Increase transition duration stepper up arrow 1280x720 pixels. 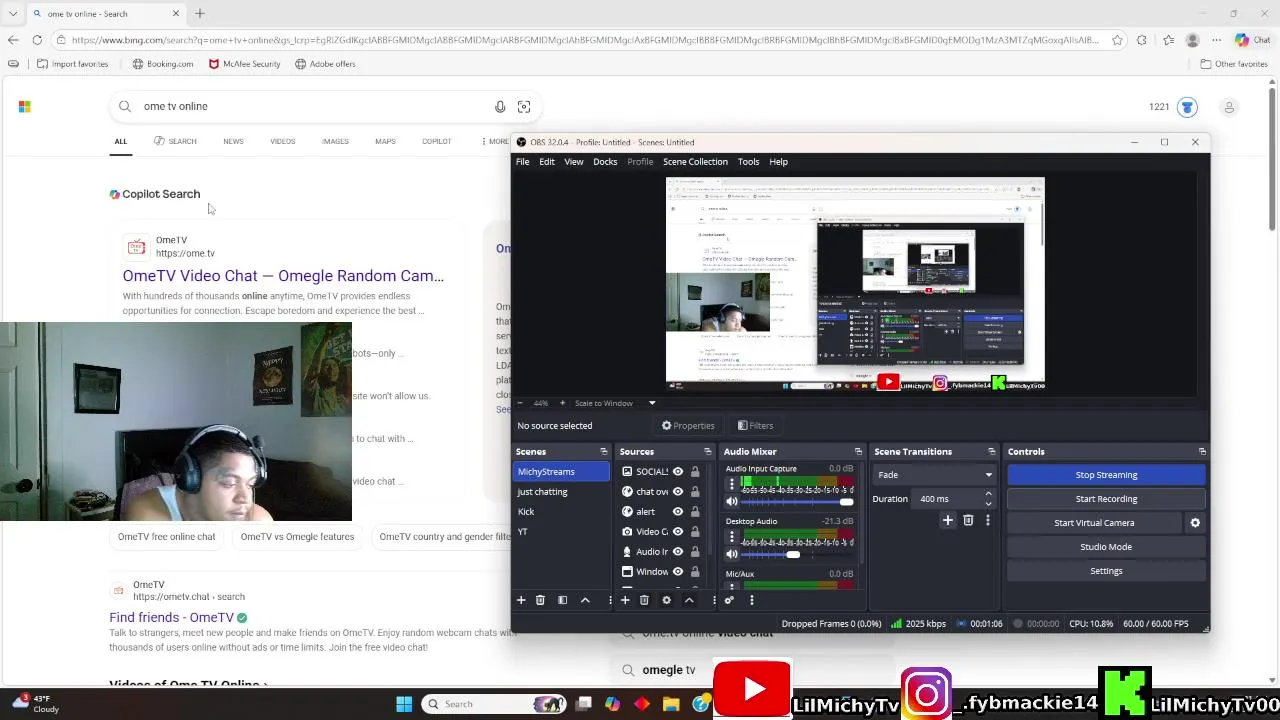[x=988, y=494]
